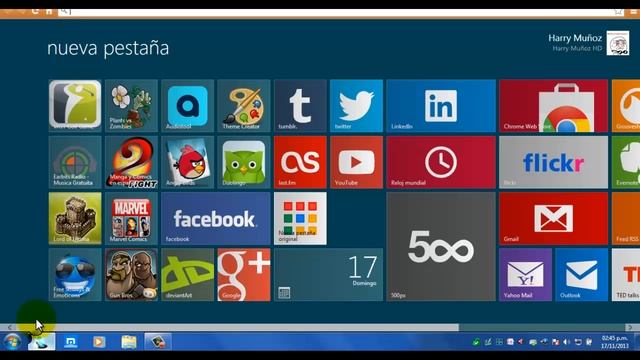Open the Grooveshark tile

(626, 106)
